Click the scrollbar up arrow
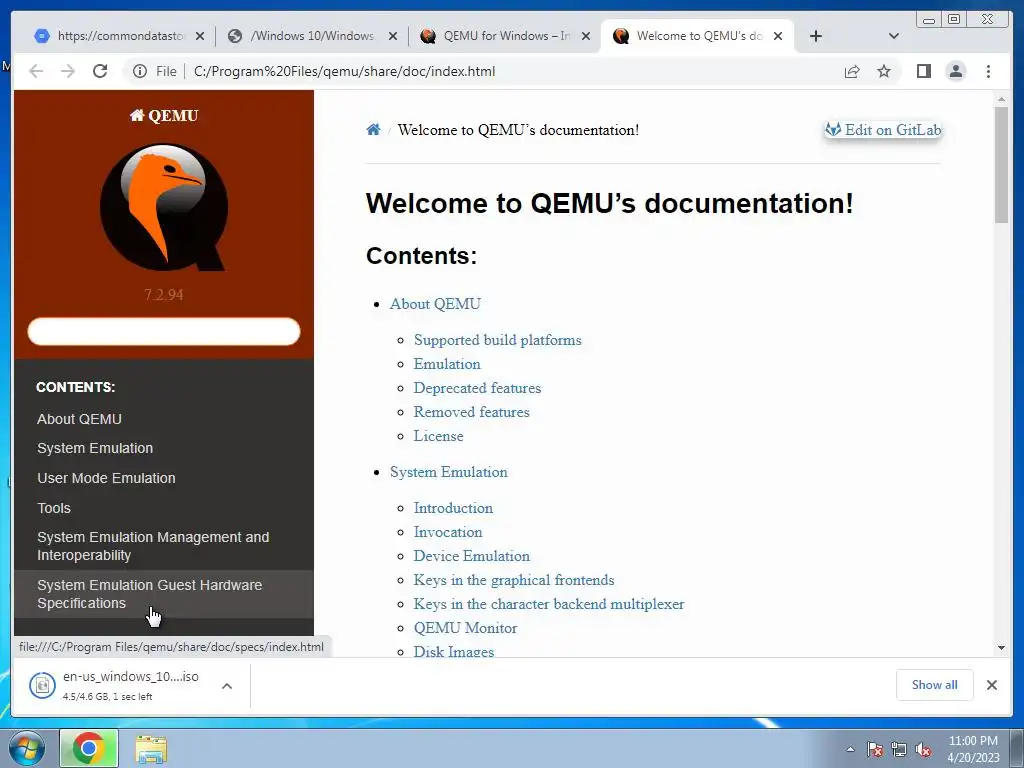1024x768 pixels. click(1001, 99)
